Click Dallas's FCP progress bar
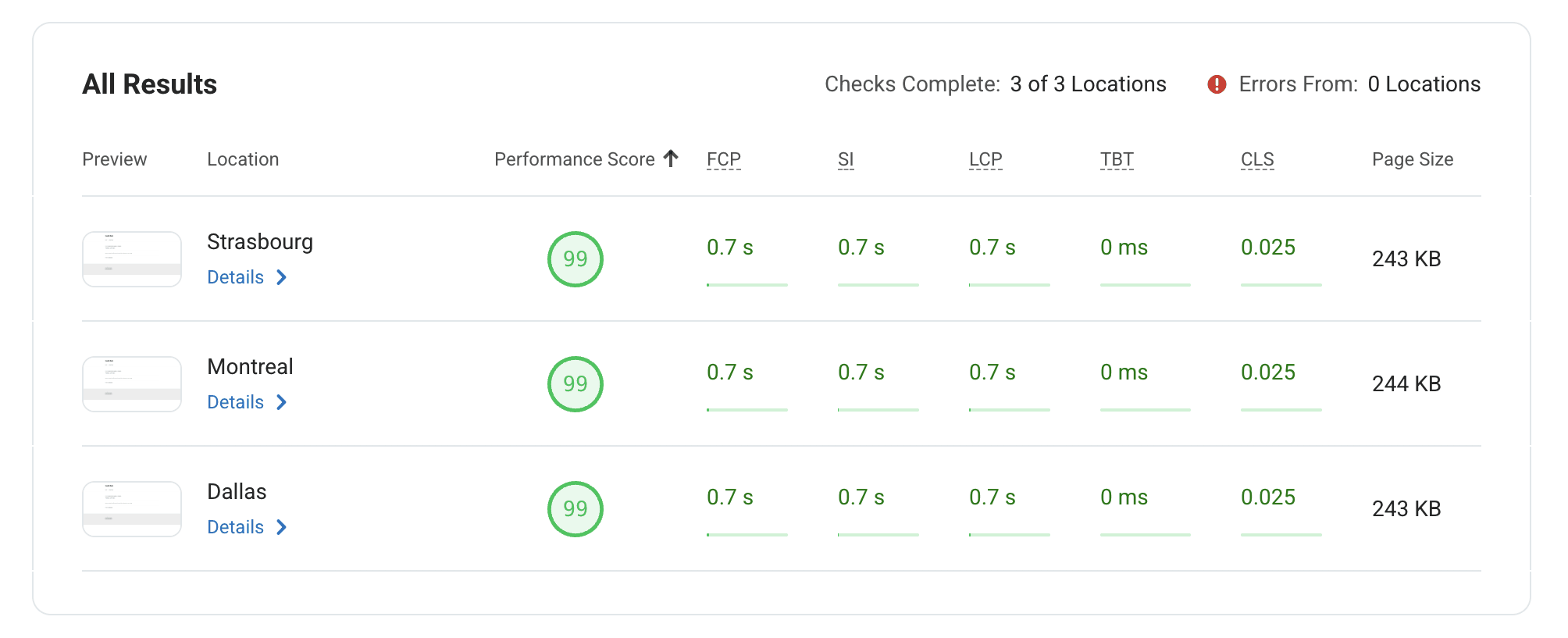Screen dimensions: 1568x638 pos(747,536)
